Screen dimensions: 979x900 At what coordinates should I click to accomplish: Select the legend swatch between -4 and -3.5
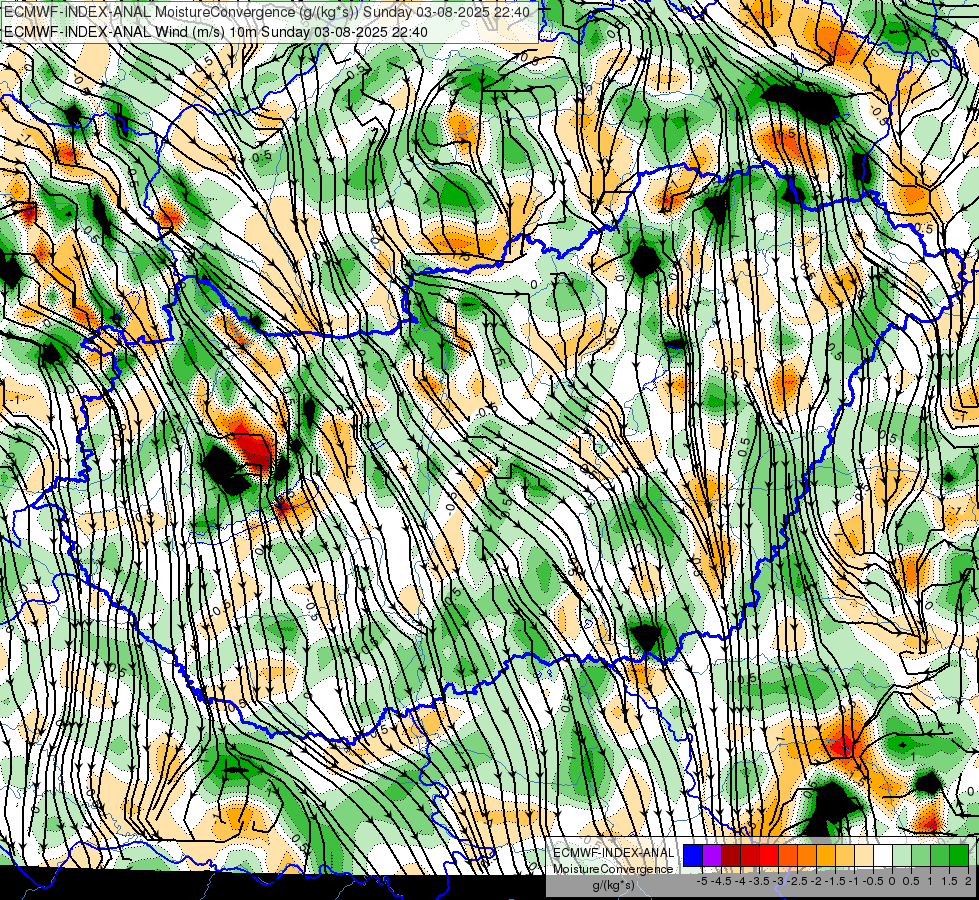point(750,856)
